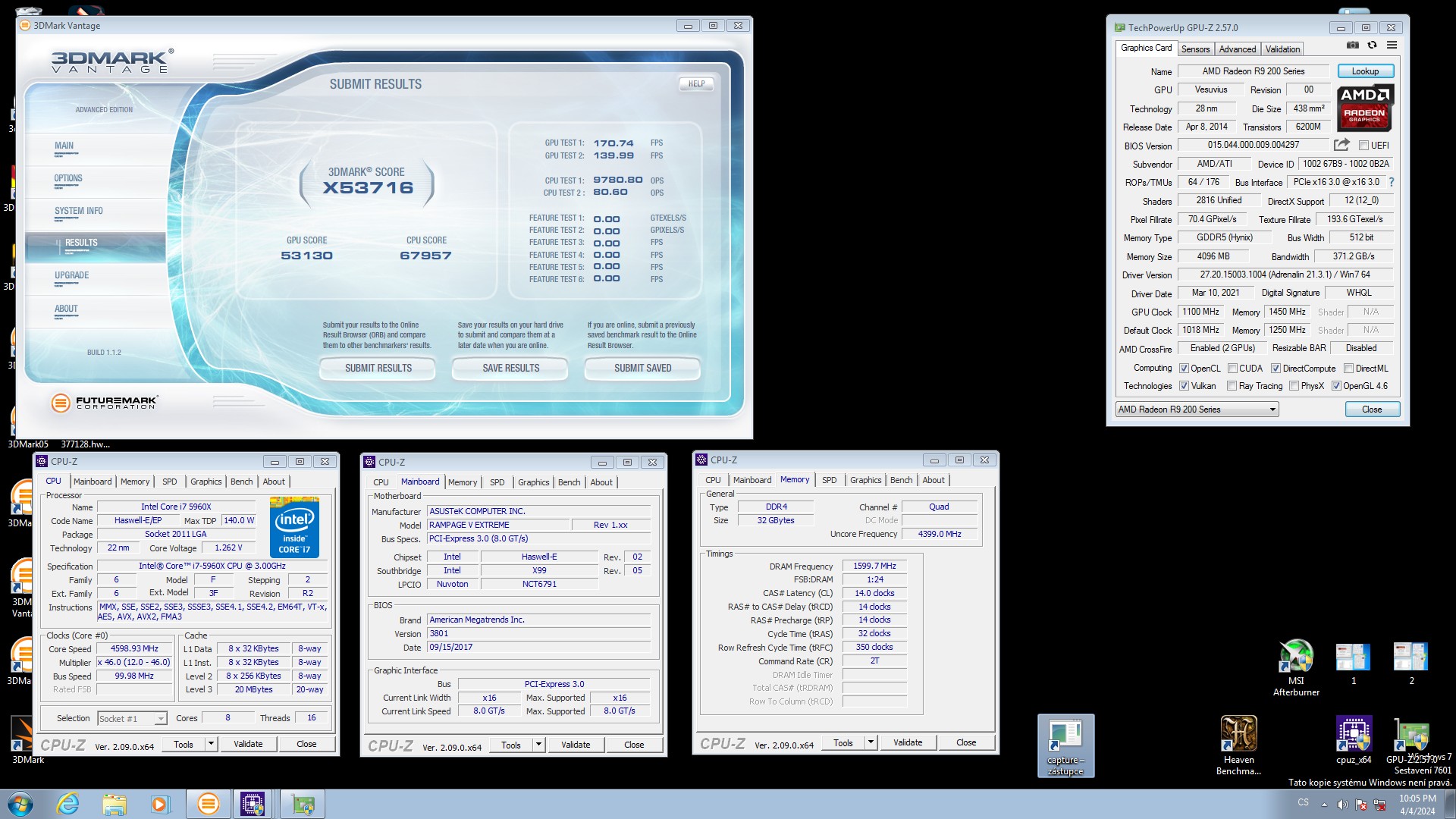Click GPU-Z screenshot camera icon

(x=1352, y=45)
